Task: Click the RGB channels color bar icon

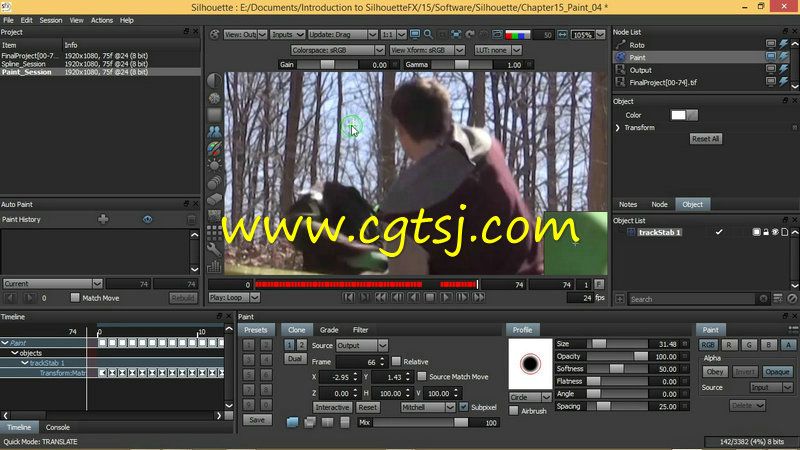Action: [x=517, y=35]
